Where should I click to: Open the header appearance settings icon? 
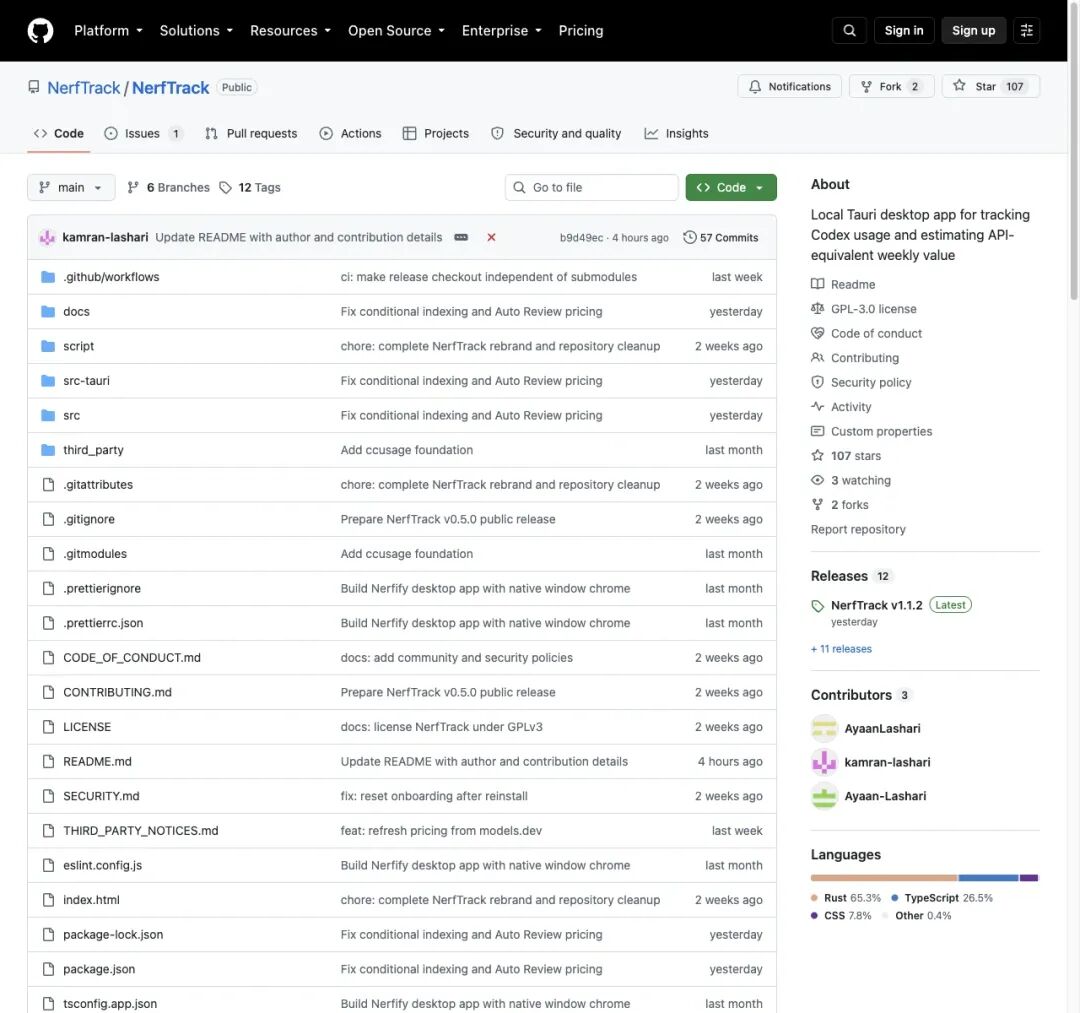(x=1026, y=30)
